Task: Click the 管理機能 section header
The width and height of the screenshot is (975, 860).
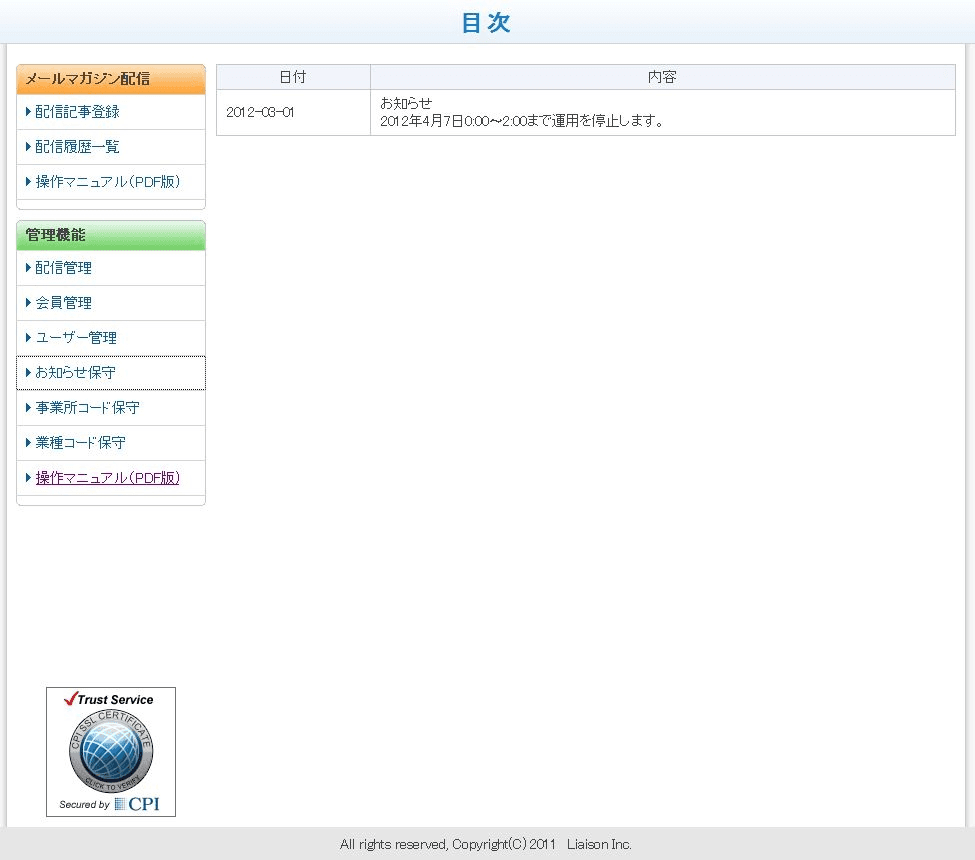Action: pyautogui.click(x=111, y=235)
